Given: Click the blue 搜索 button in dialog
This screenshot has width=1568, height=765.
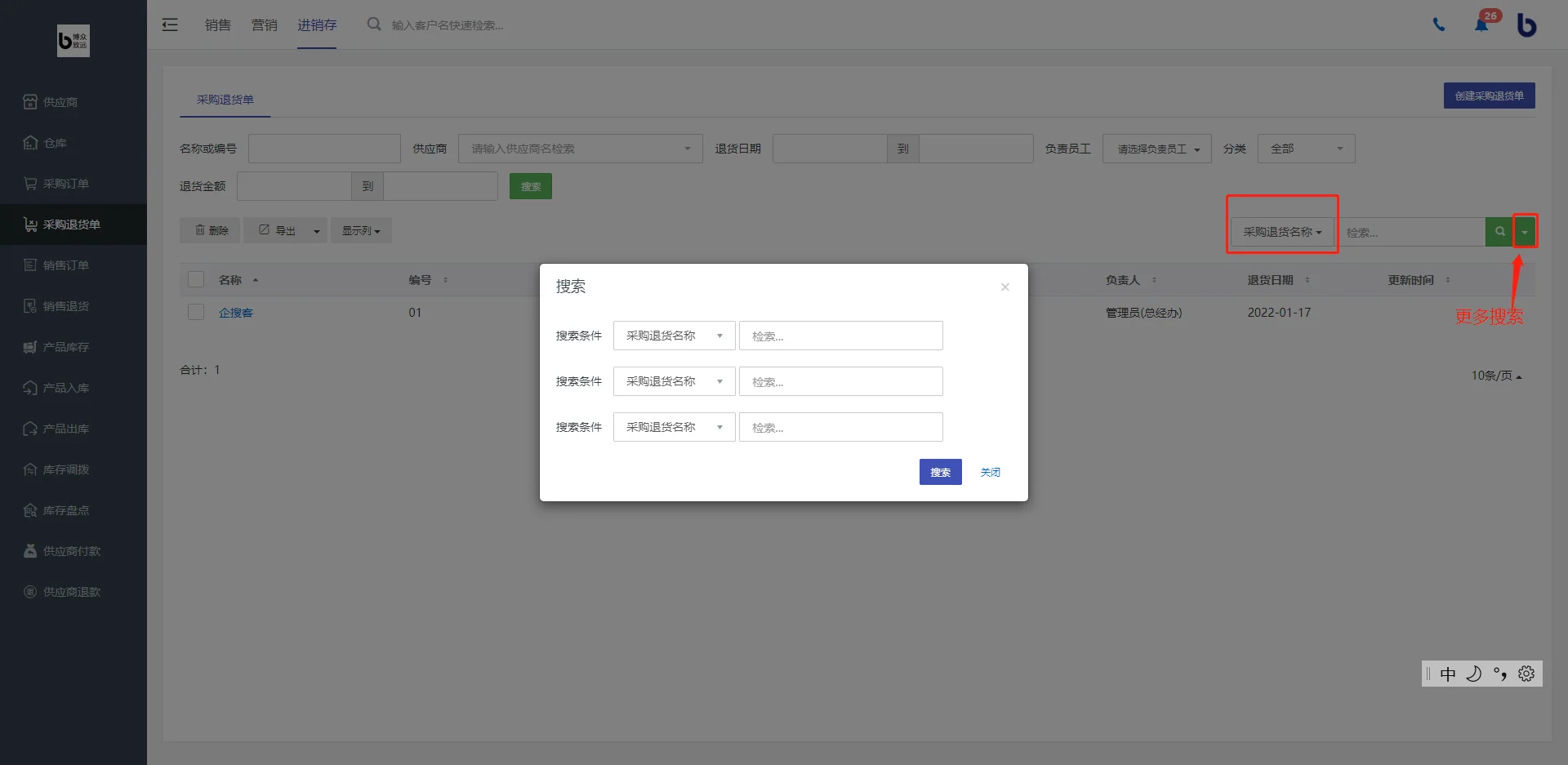Looking at the screenshot, I should [941, 472].
